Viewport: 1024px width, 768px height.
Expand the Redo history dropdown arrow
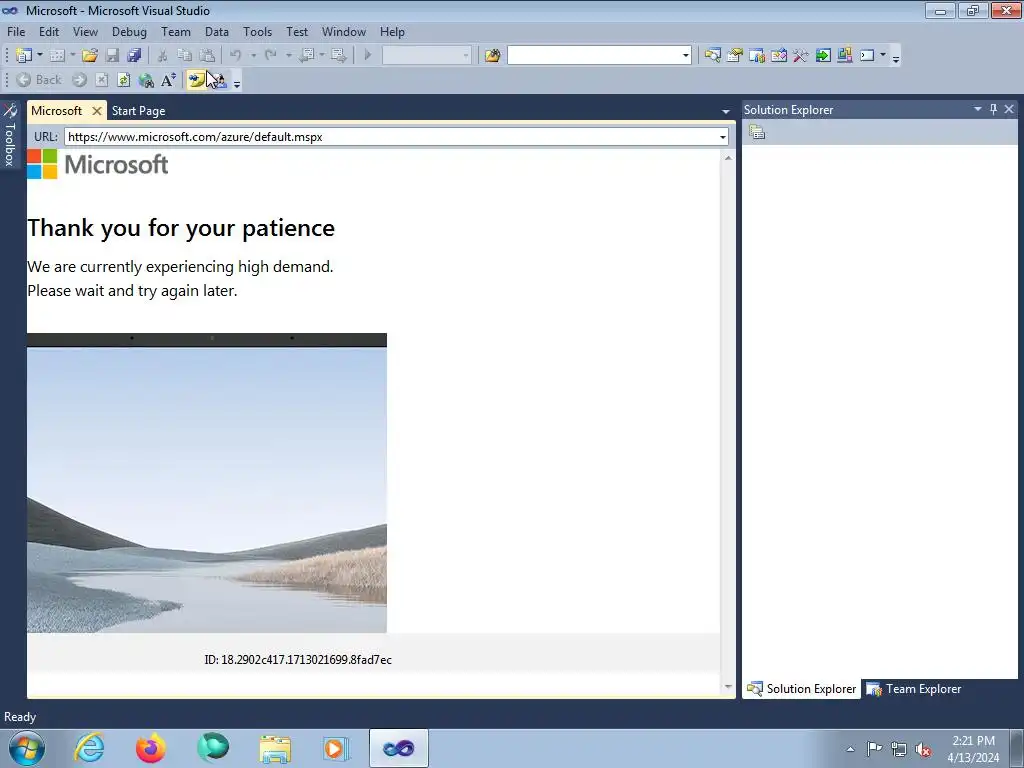tap(288, 56)
